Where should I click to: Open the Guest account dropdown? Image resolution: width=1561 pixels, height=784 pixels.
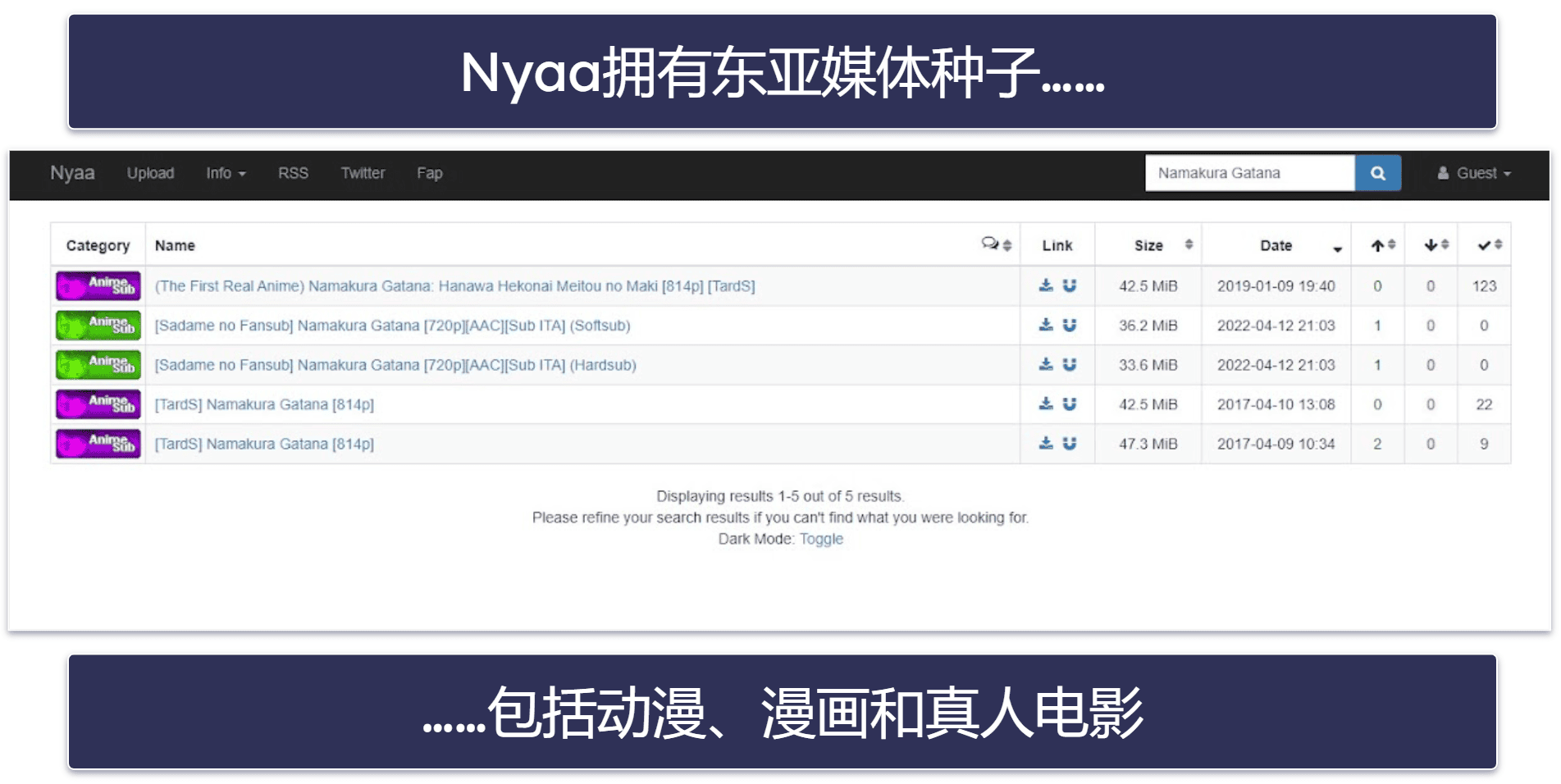tap(1474, 173)
